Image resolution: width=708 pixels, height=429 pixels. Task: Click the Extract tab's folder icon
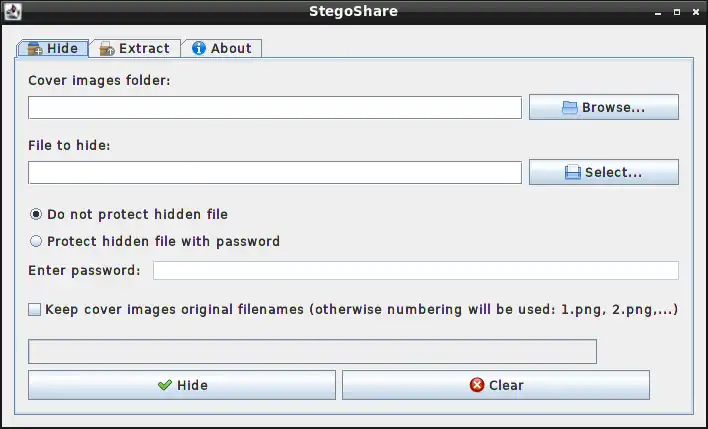click(x=106, y=48)
